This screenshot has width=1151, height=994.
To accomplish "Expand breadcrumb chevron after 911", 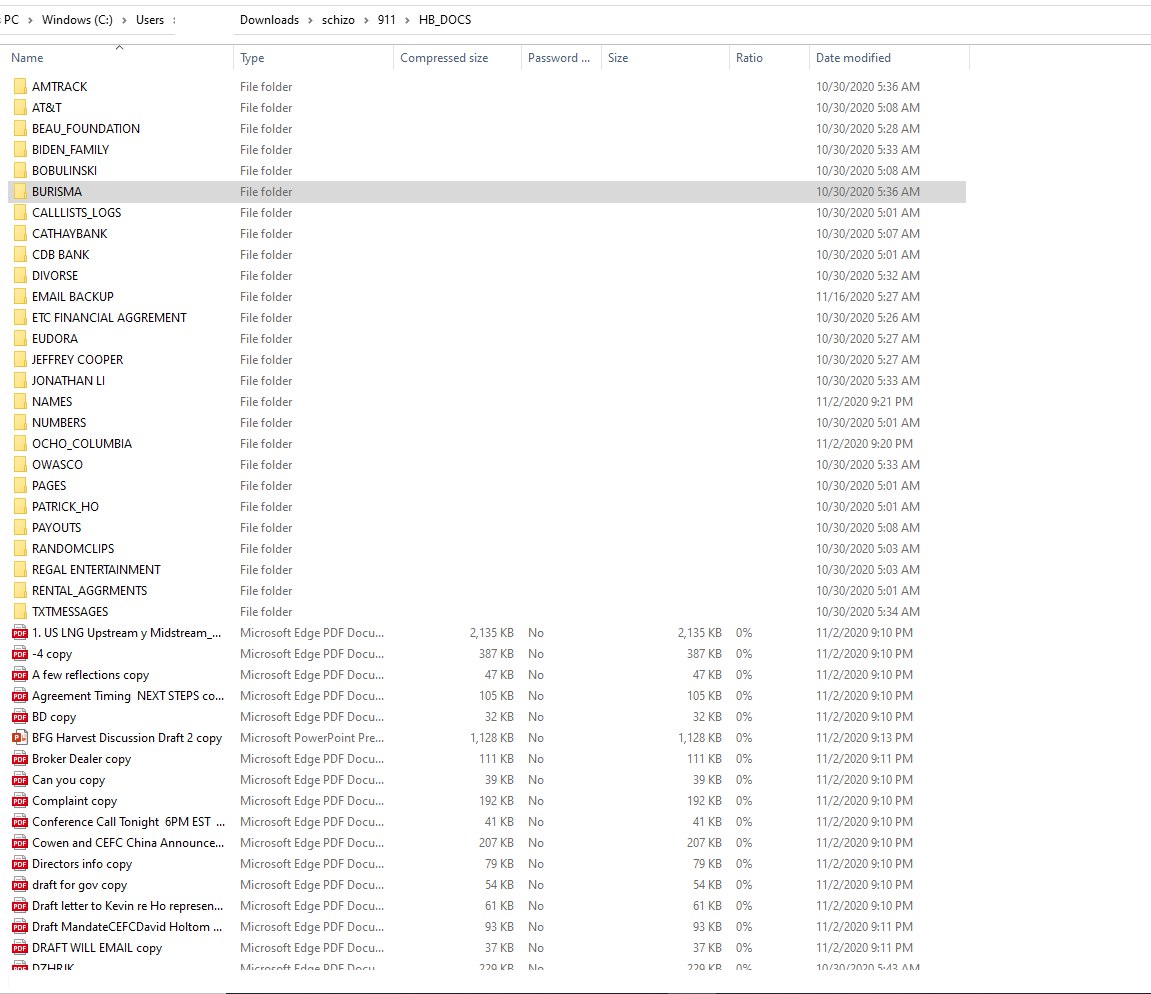I will (407, 21).
